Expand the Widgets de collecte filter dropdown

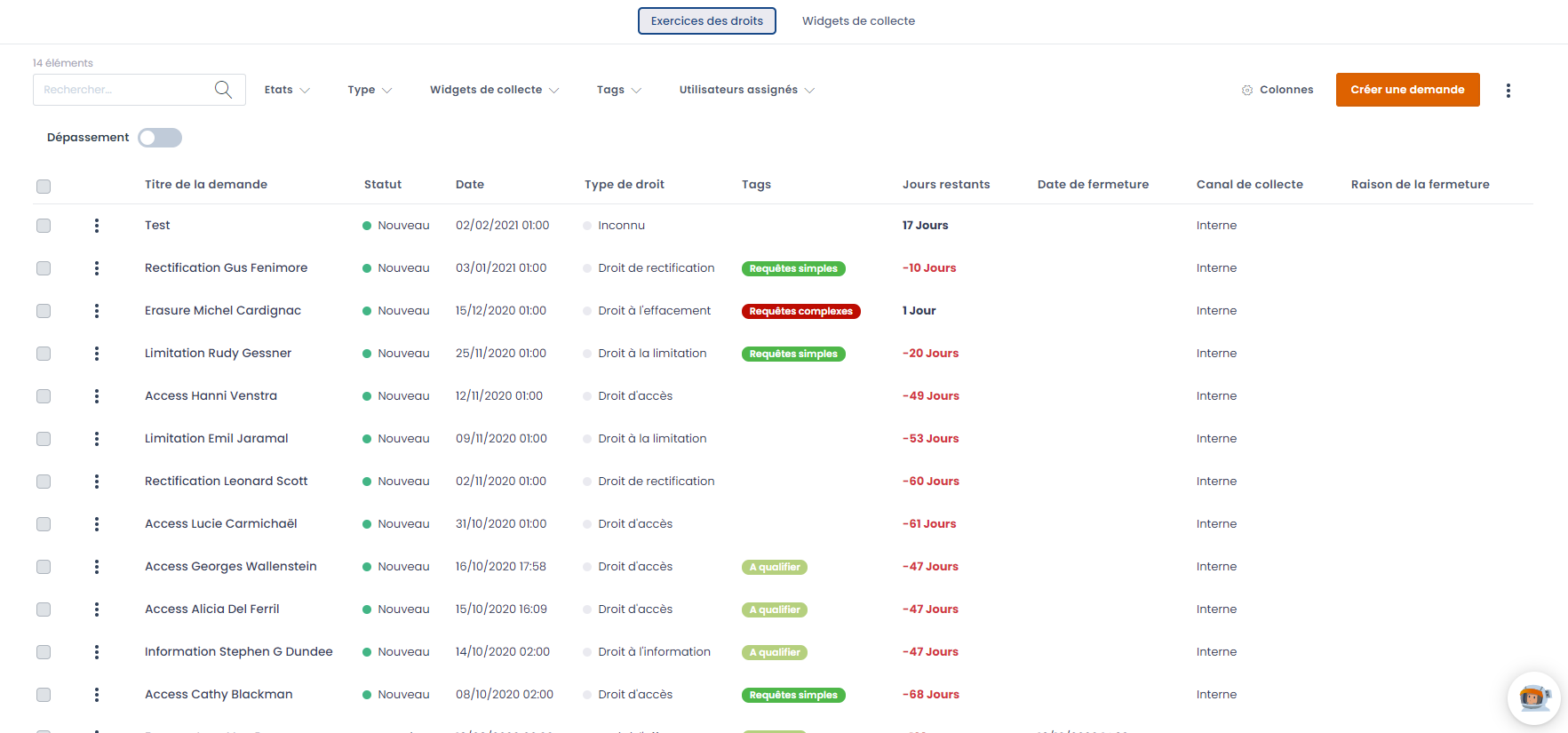coord(494,90)
